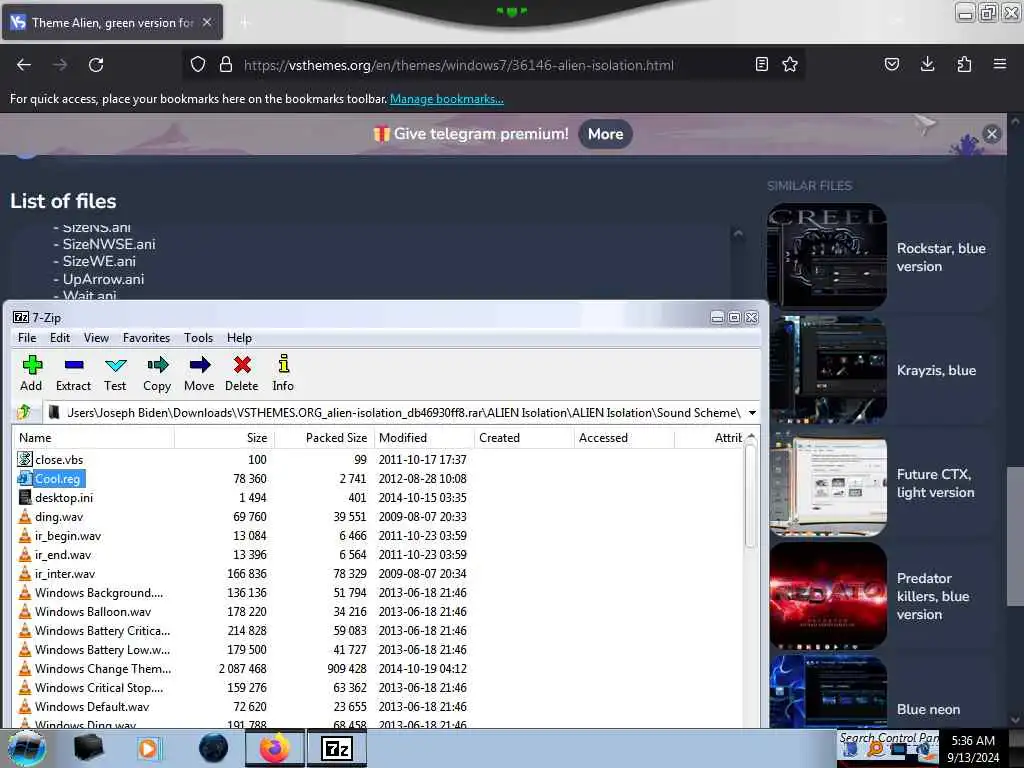The image size is (1024, 768).
Task: Open the Tools menu in 7-Zip
Action: pyautogui.click(x=199, y=338)
